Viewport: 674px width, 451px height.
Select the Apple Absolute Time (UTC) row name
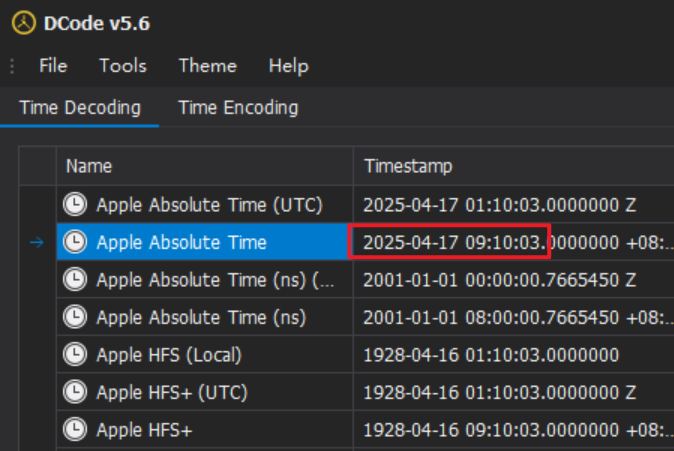point(209,205)
